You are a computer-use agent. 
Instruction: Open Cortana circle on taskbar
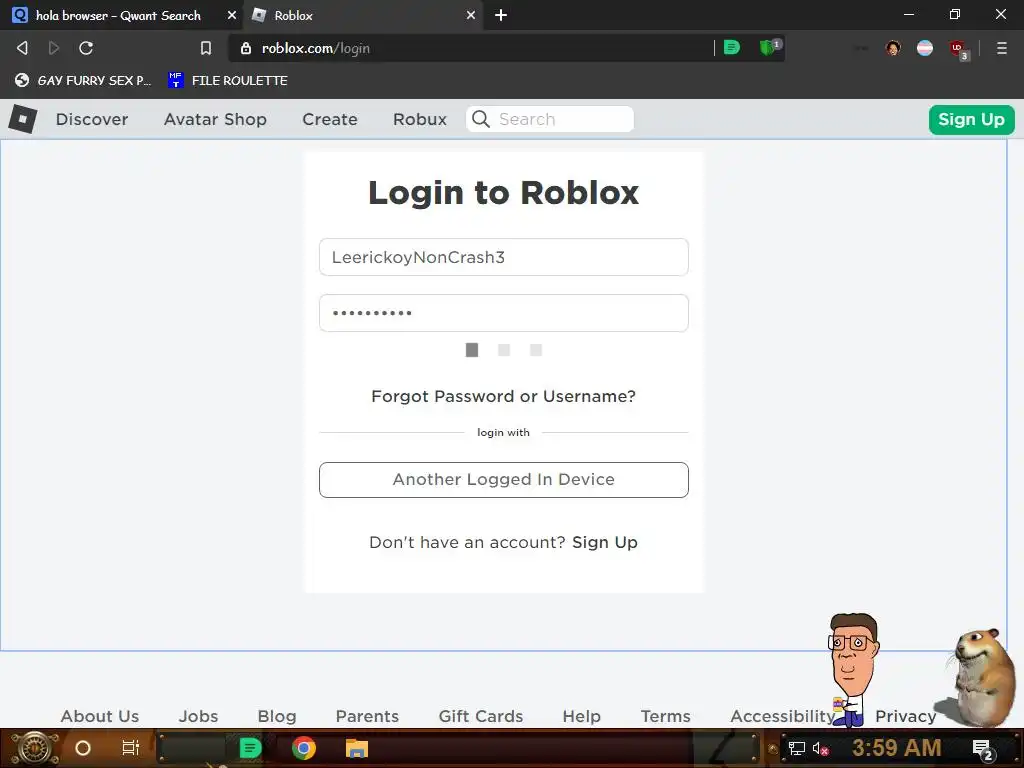pos(83,748)
